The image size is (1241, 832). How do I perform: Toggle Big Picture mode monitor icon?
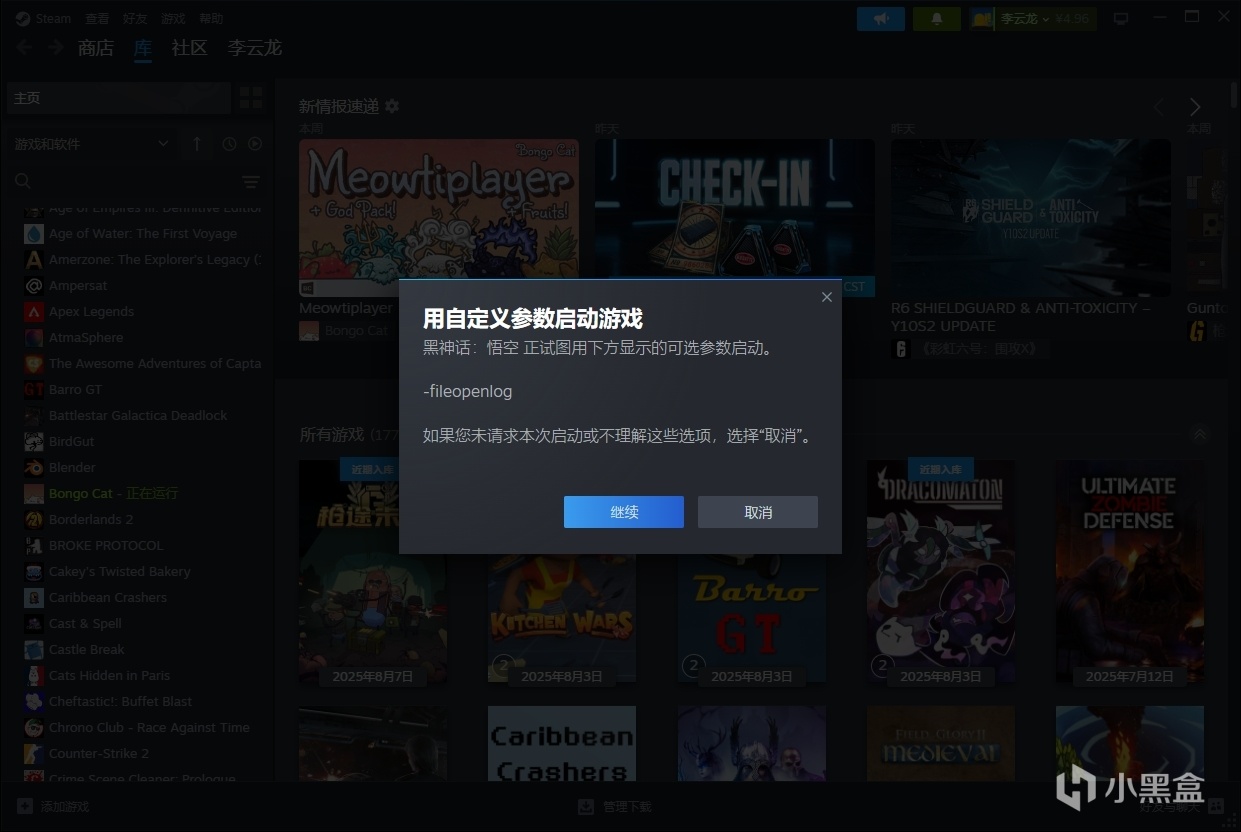1121,19
